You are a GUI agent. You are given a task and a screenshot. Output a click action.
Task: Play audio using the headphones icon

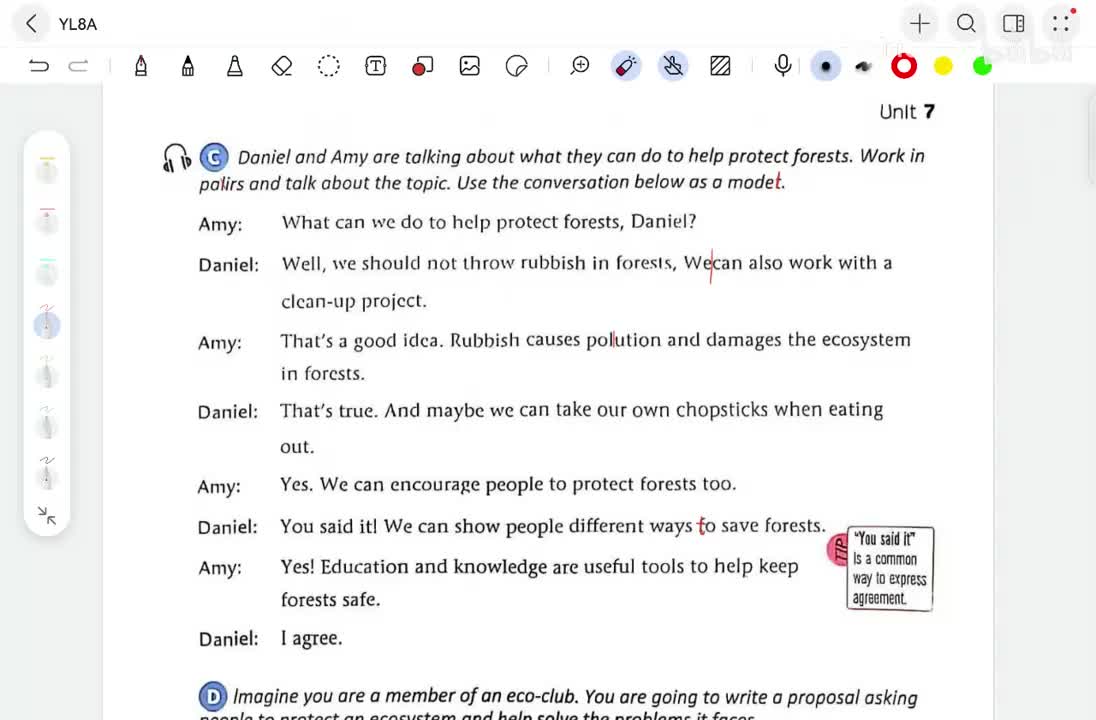176,158
